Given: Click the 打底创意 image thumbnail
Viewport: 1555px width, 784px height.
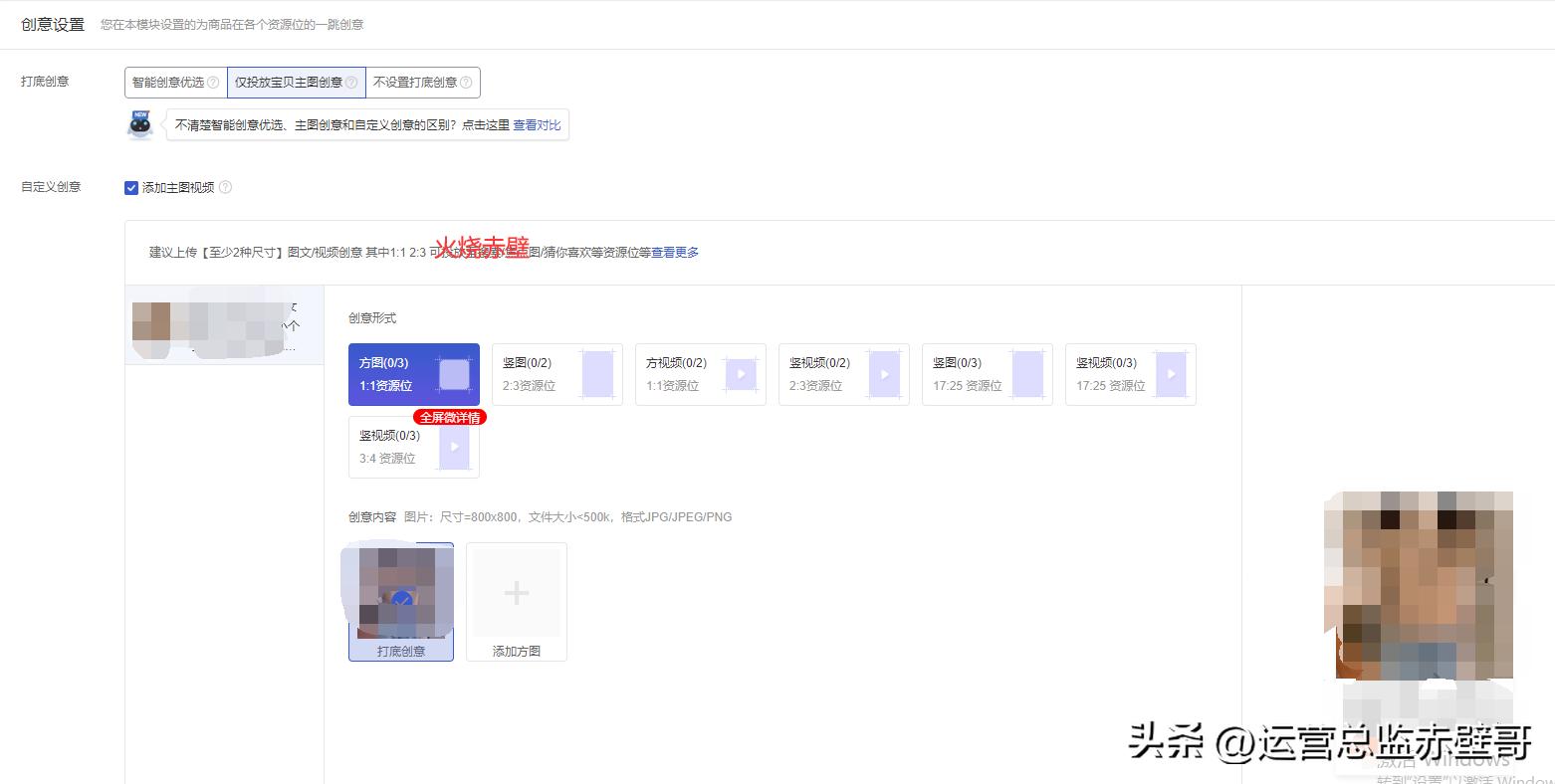Looking at the screenshot, I should [400, 592].
